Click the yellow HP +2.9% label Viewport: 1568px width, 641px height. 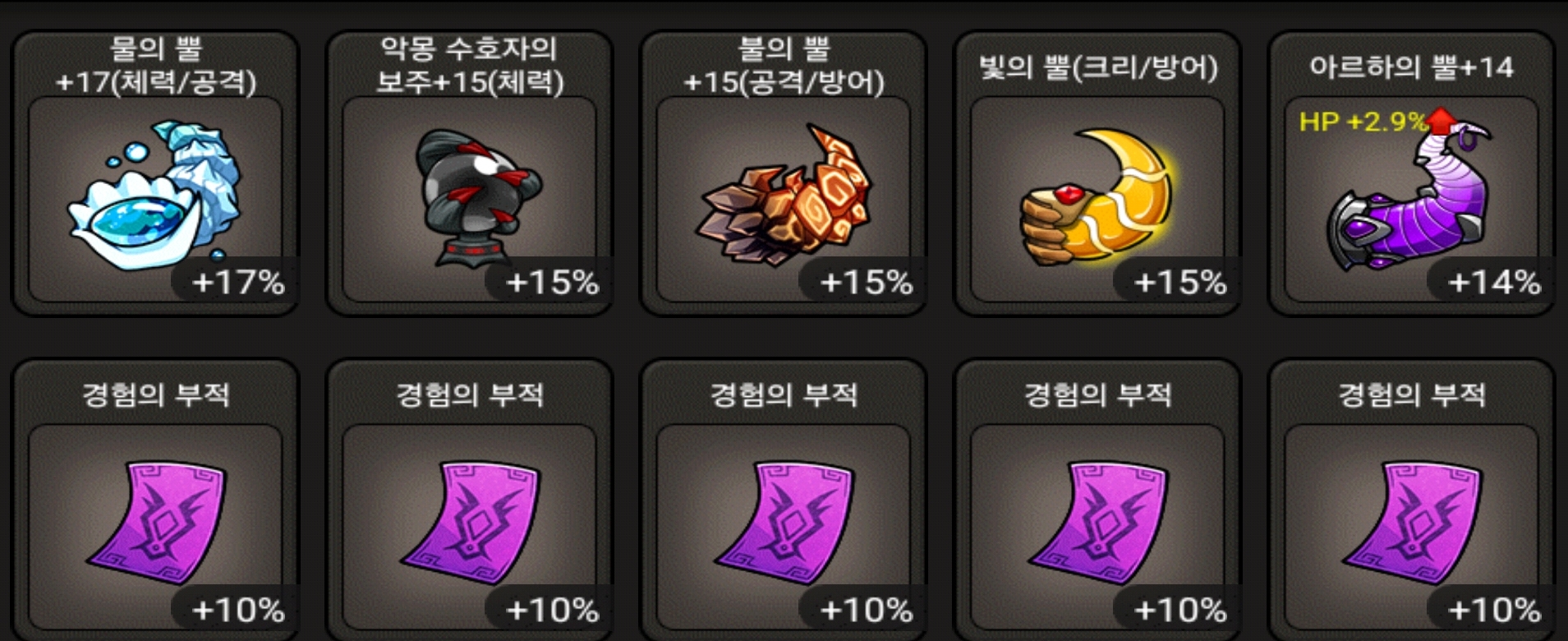[x=1362, y=122]
